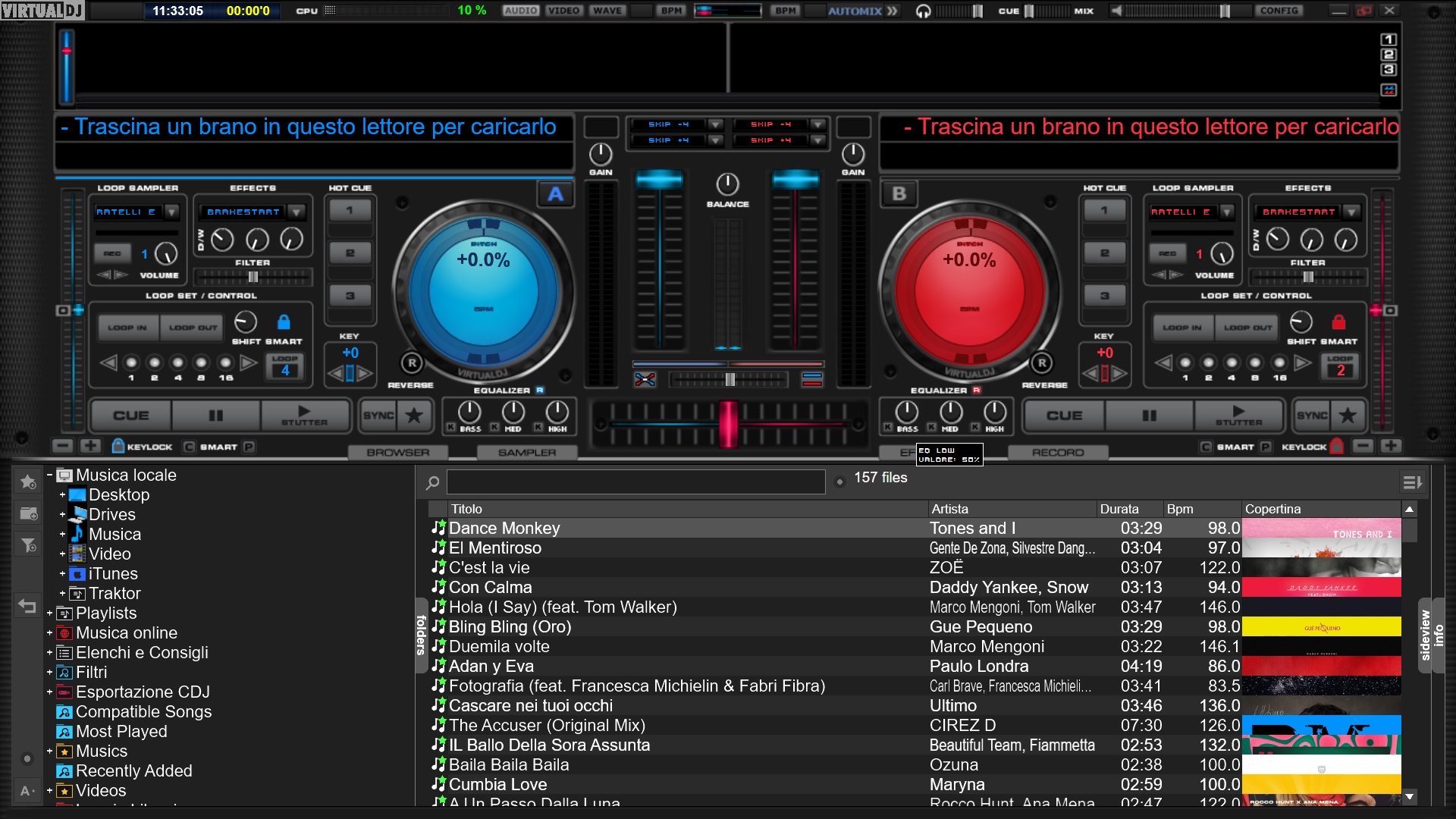The height and width of the screenshot is (819, 1456).
Task: Open the favorites folder star icon in browser sidebar
Action: click(28, 482)
